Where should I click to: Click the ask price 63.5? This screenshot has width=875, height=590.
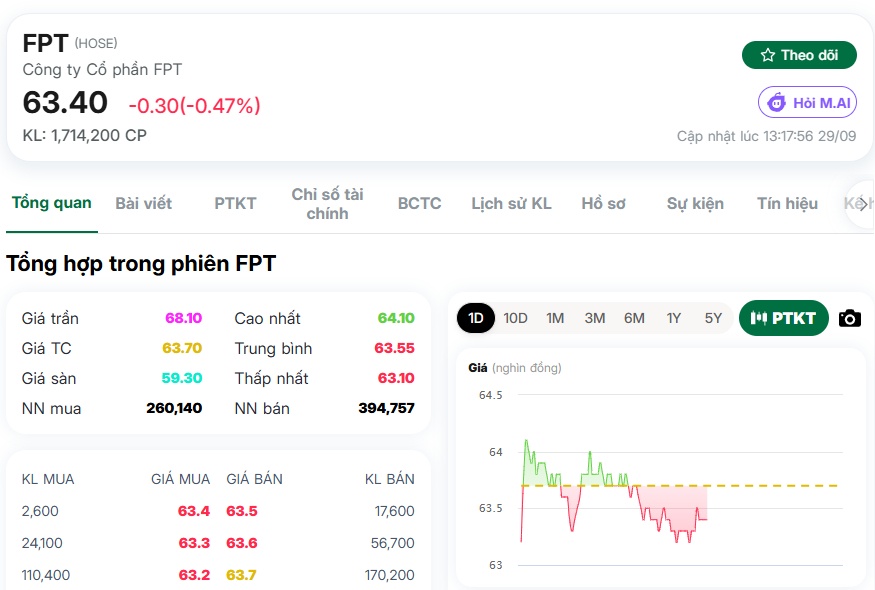(x=242, y=511)
